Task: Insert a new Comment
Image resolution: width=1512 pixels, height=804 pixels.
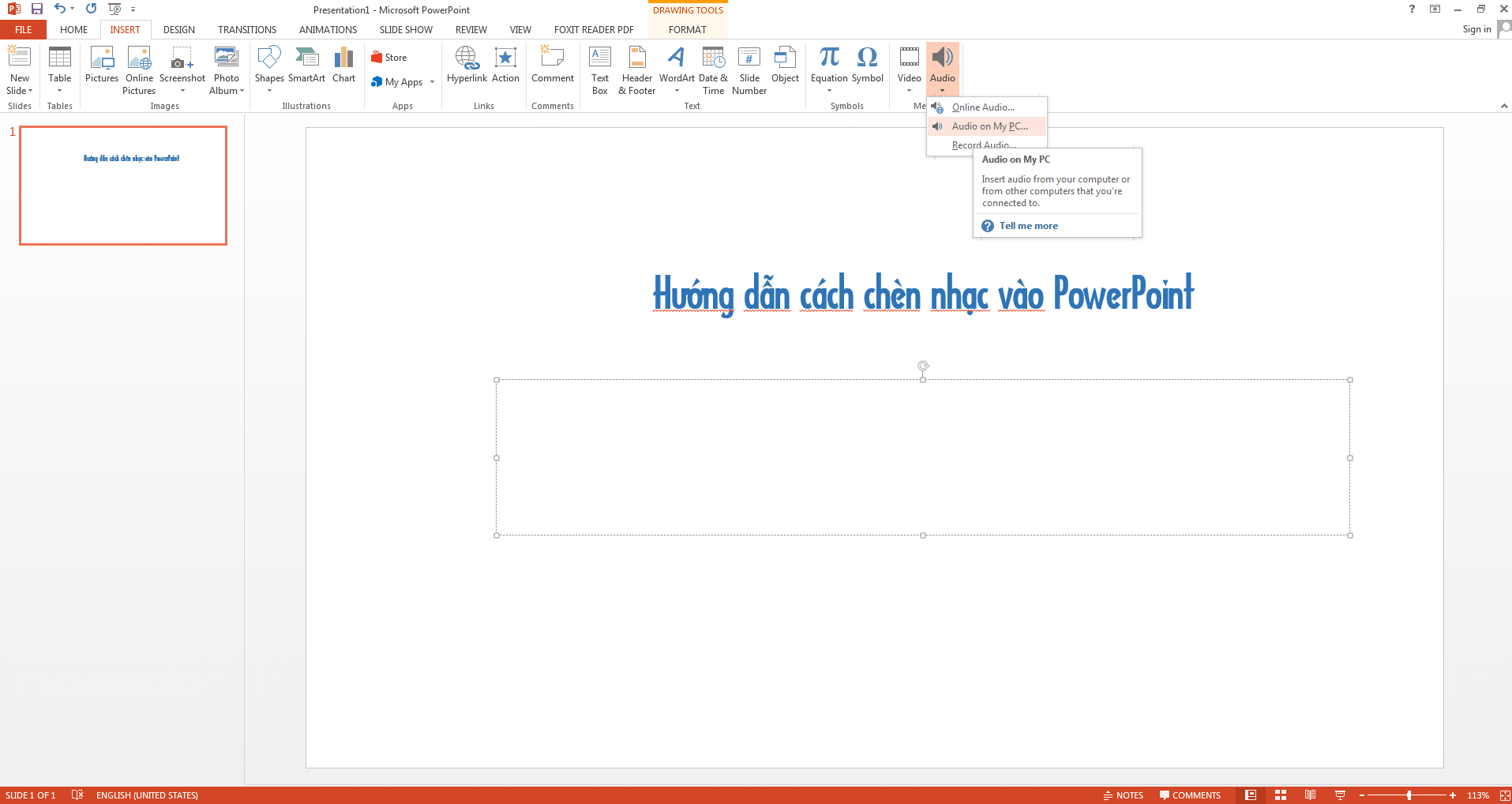Action: [553, 65]
